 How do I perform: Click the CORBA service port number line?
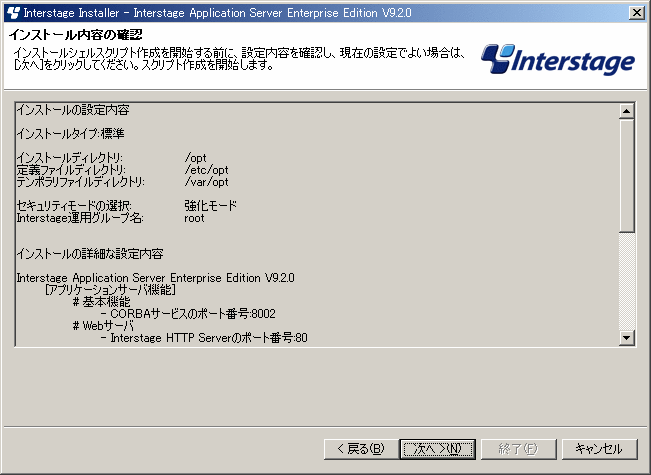pyautogui.click(x=188, y=313)
